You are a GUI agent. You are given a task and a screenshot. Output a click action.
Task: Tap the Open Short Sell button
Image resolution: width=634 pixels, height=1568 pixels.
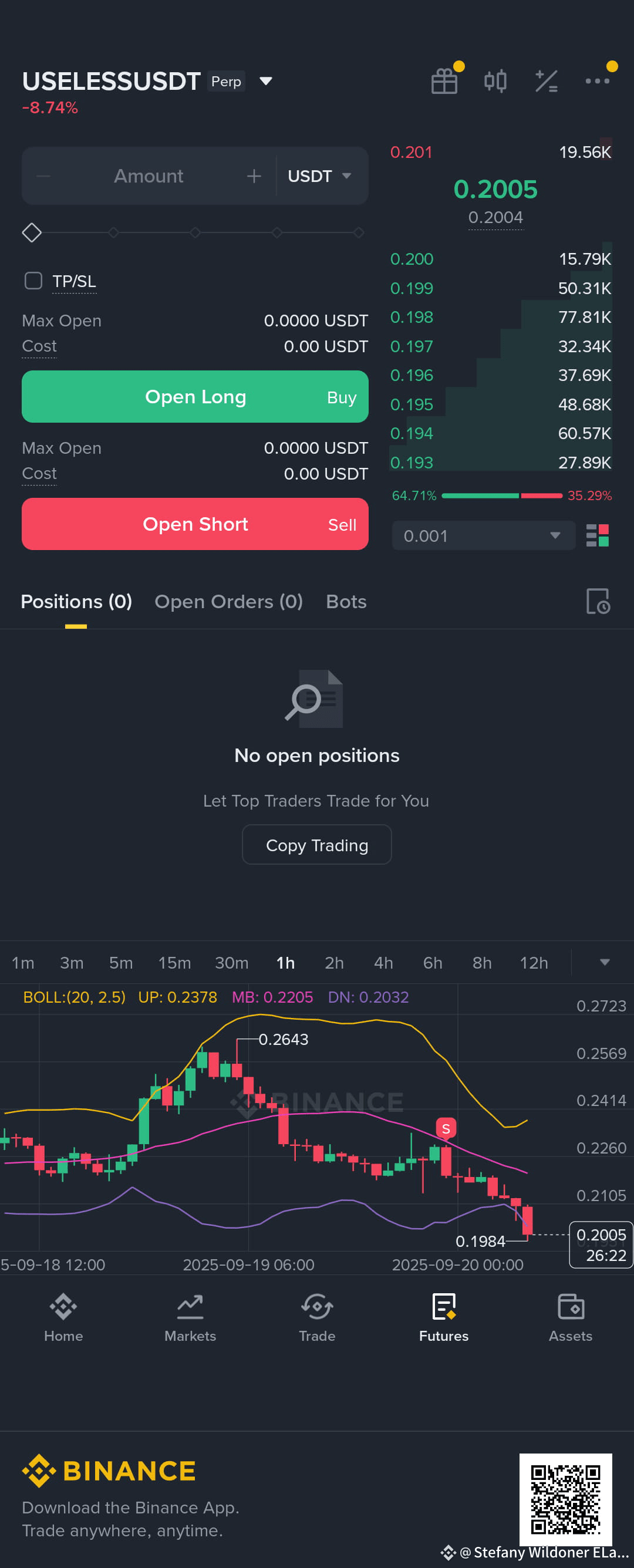(x=195, y=524)
